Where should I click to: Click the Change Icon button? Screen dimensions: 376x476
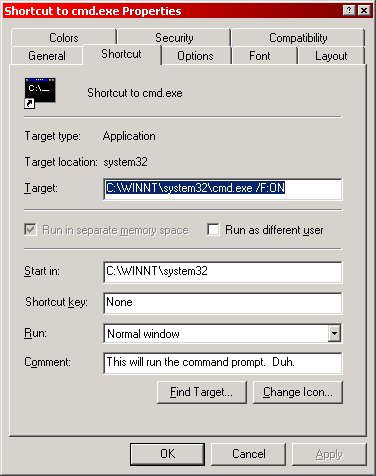tap(298, 392)
